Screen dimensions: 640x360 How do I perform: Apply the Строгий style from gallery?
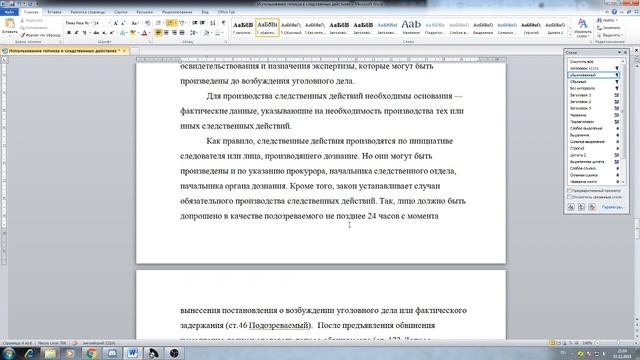coord(531,27)
